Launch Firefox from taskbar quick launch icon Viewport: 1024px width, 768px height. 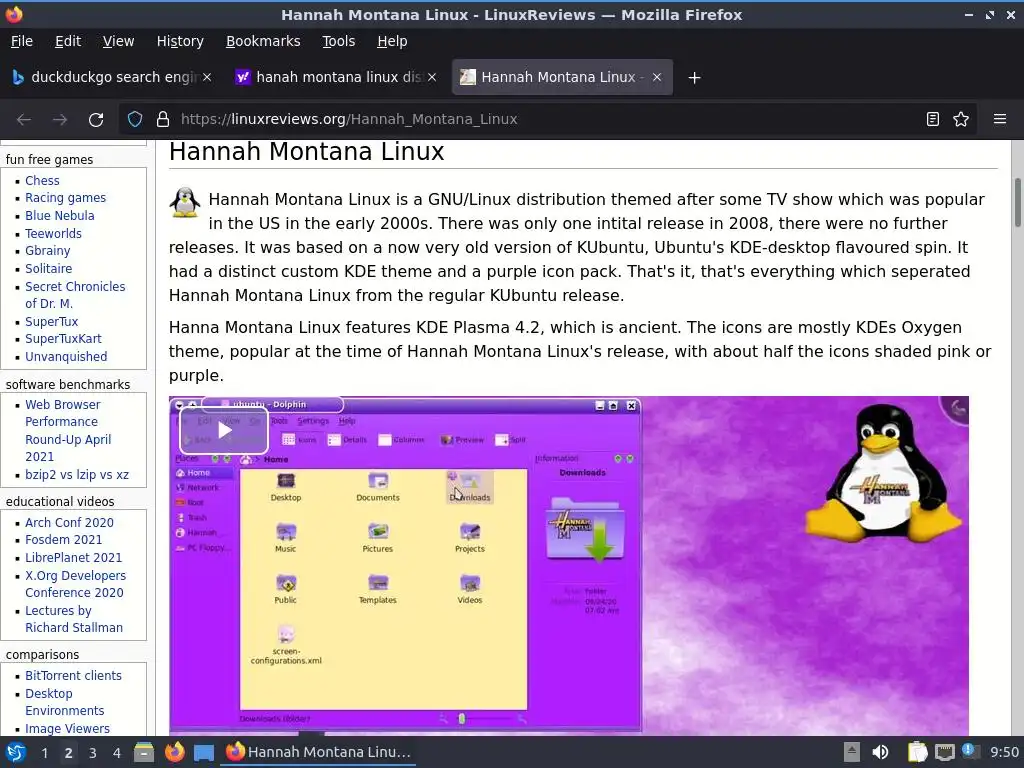pyautogui.click(x=174, y=752)
